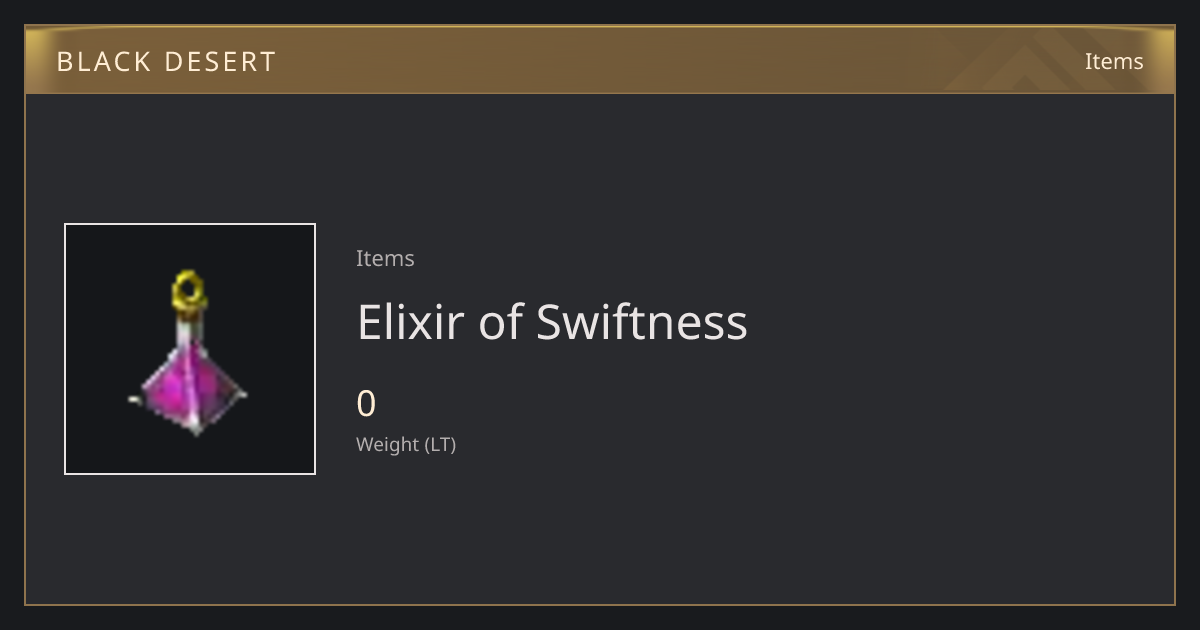Image resolution: width=1200 pixels, height=630 pixels.
Task: Click the word BLACK in the header
Action: coord(102,62)
